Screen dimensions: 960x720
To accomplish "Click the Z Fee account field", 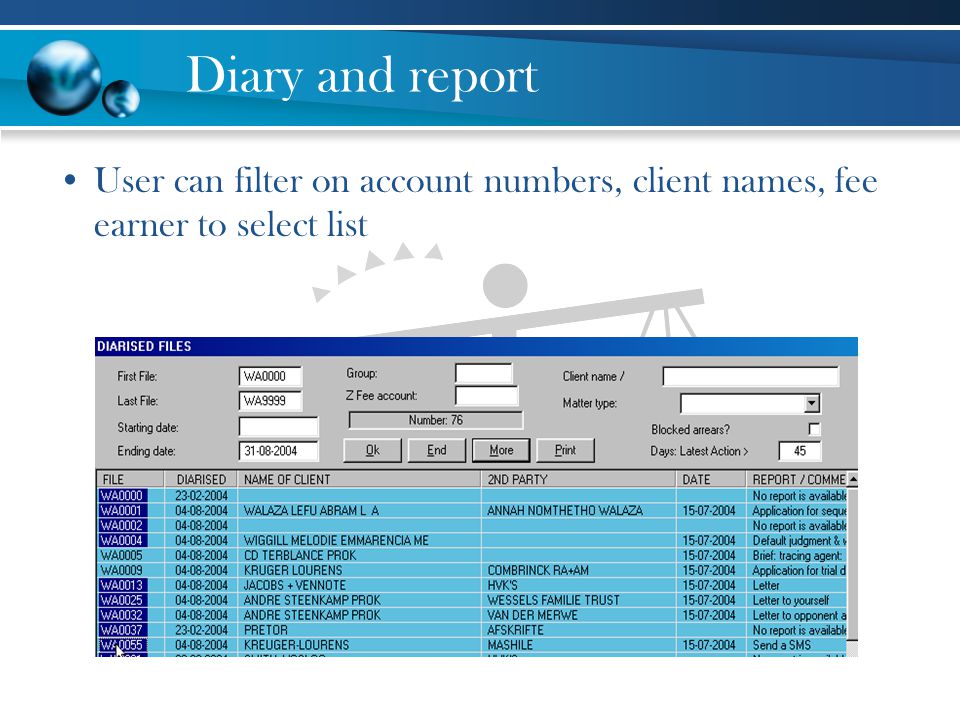I will point(487,396).
